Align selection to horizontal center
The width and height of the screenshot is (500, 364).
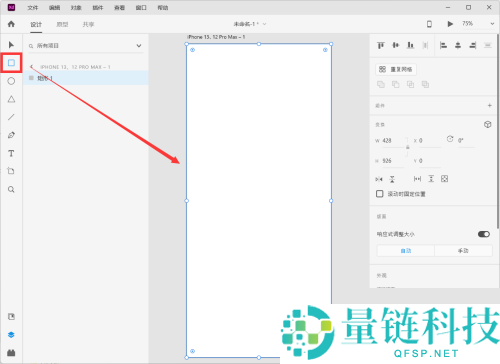pyautogui.click(x=458, y=45)
